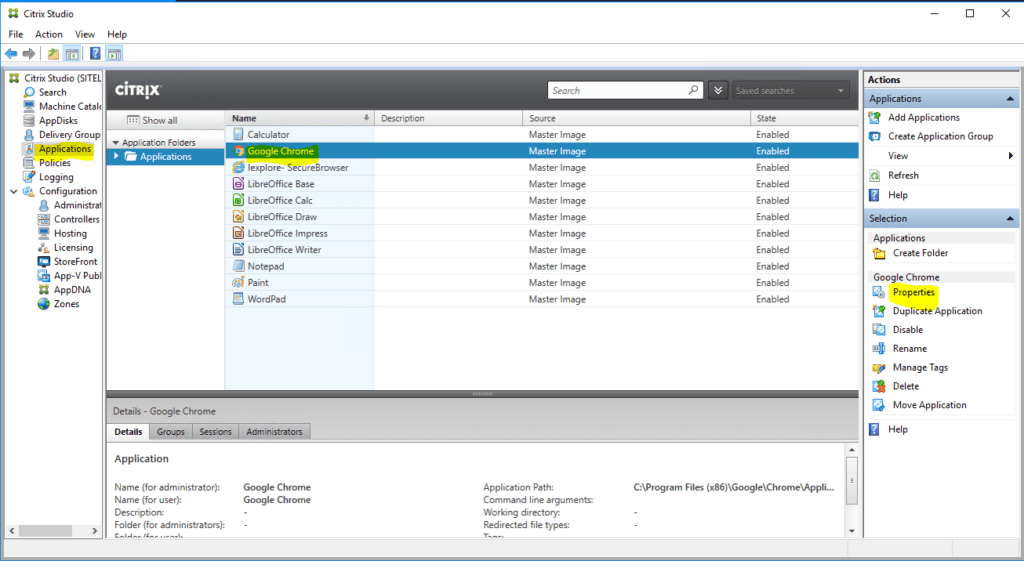Select Machine Catalogs in the tree
The width and height of the screenshot is (1024, 561).
(70, 106)
